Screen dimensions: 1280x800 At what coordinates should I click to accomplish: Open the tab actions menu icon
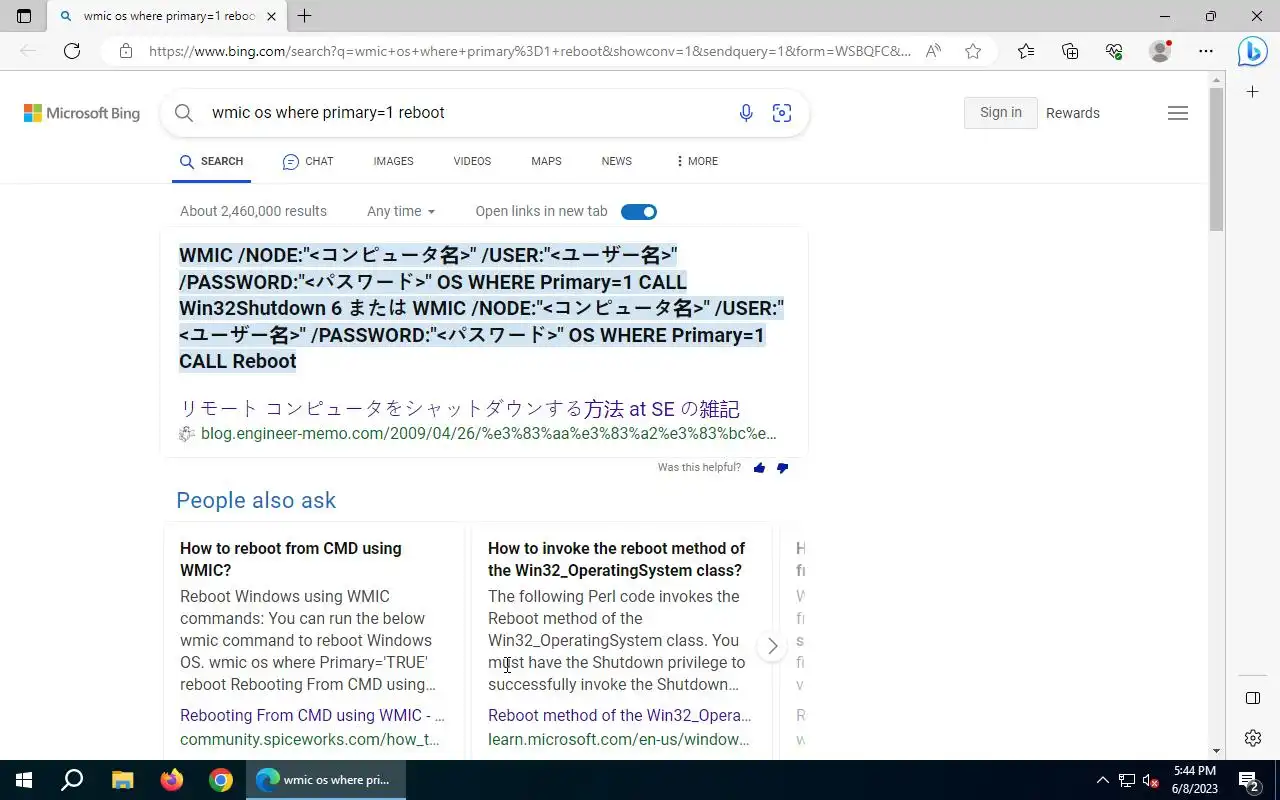tap(24, 16)
